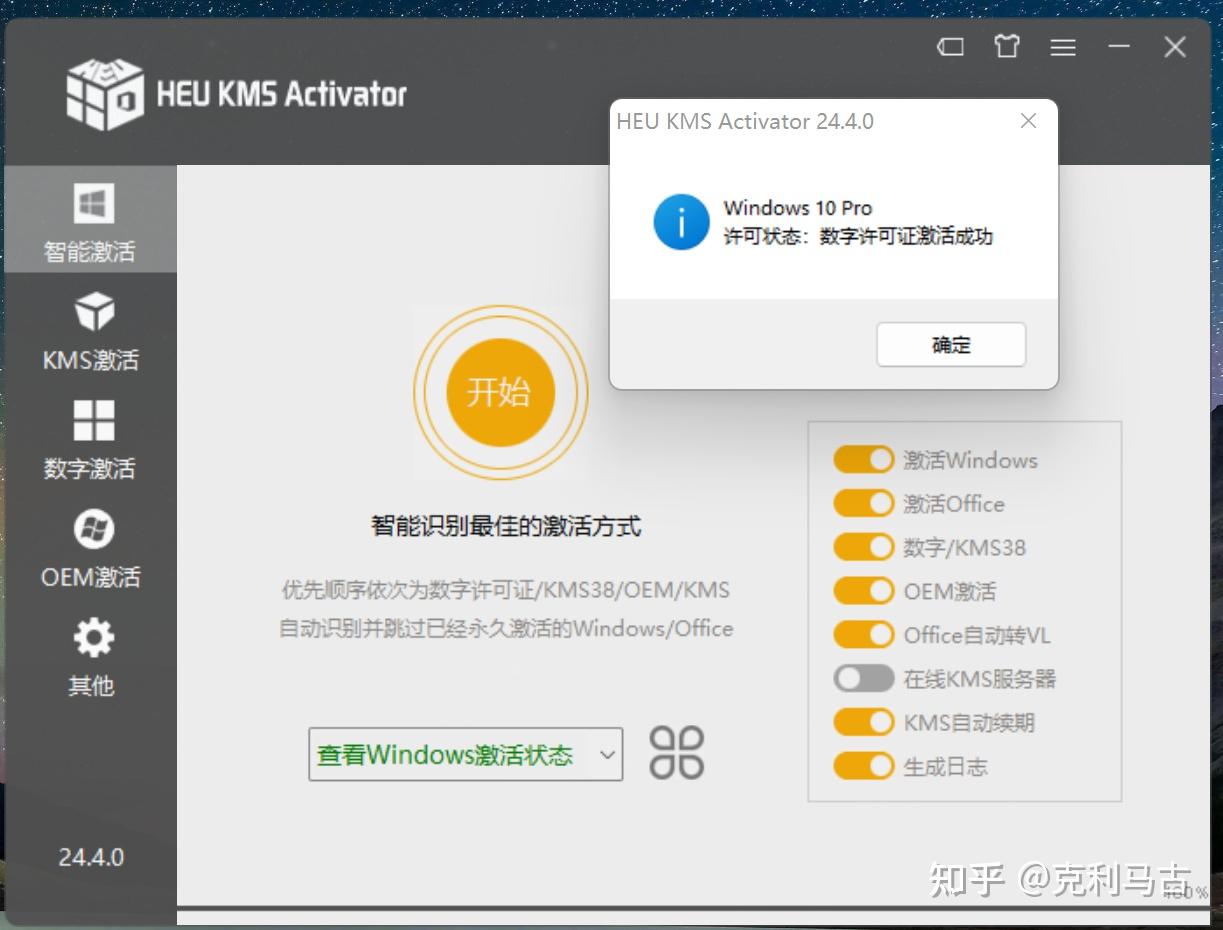Turn off the OEM激活 switch

(x=863, y=591)
